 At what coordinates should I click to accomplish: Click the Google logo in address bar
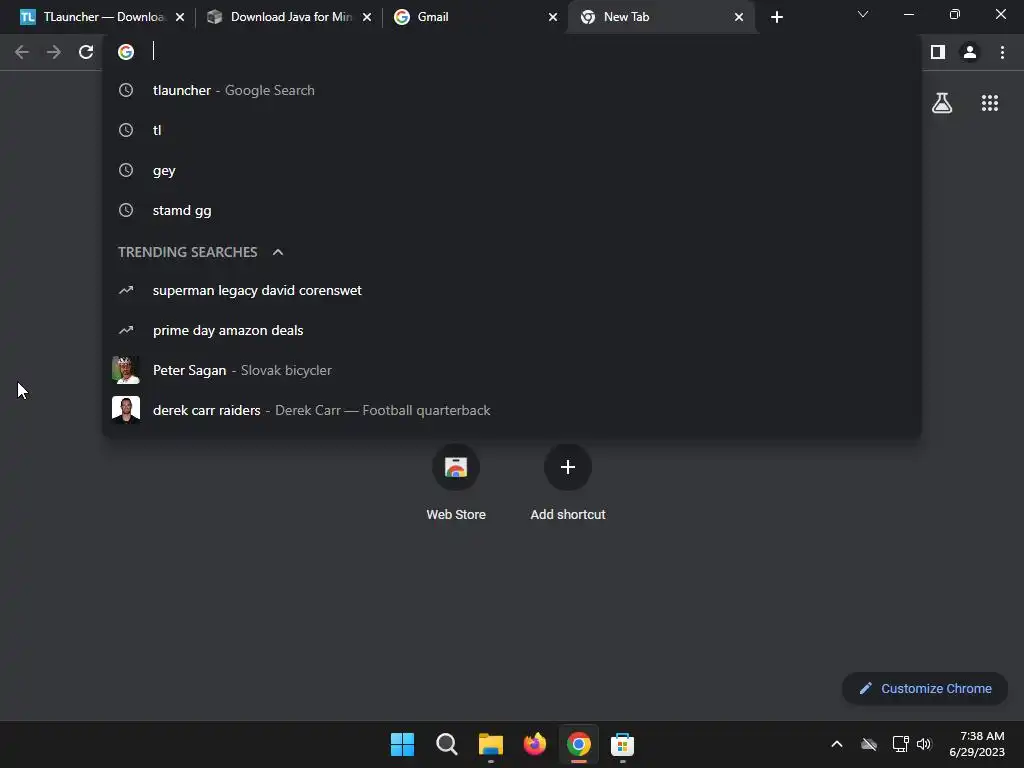click(126, 52)
